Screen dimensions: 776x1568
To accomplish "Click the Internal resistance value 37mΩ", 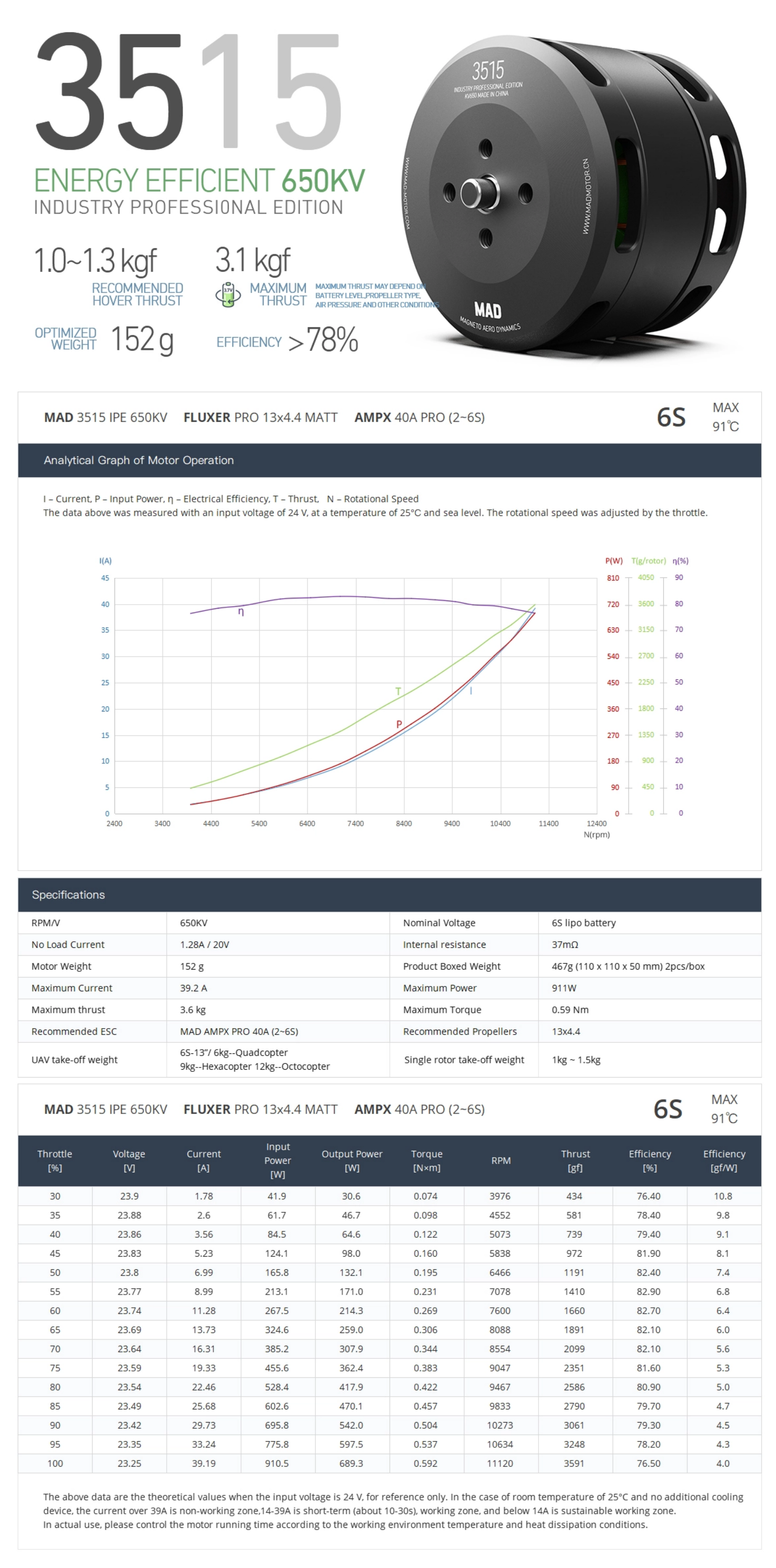I will click(x=565, y=945).
